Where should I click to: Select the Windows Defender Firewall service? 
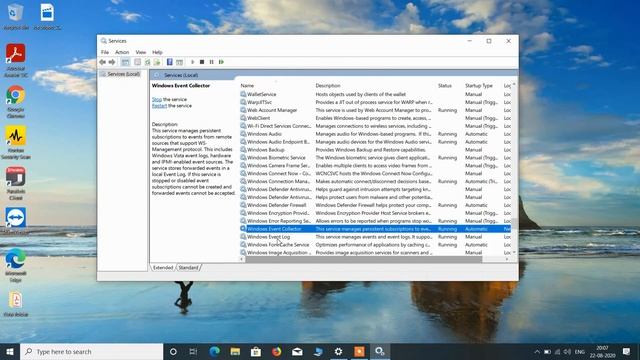point(375,205)
